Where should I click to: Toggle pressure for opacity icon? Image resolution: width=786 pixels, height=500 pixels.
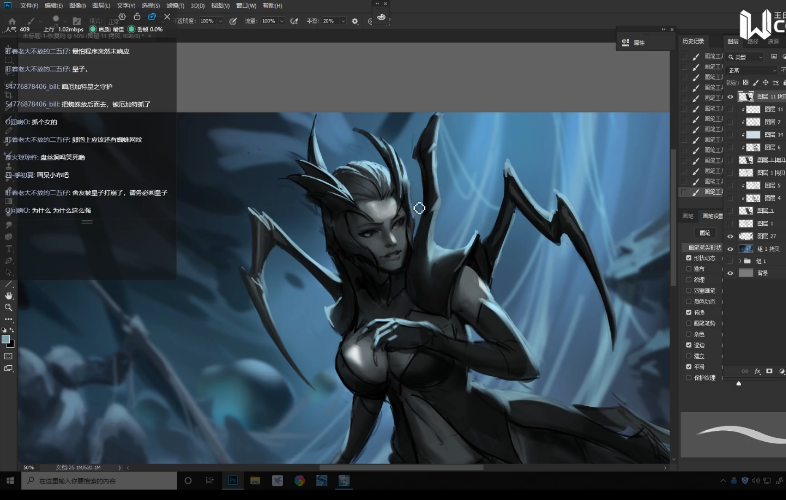click(x=233, y=21)
